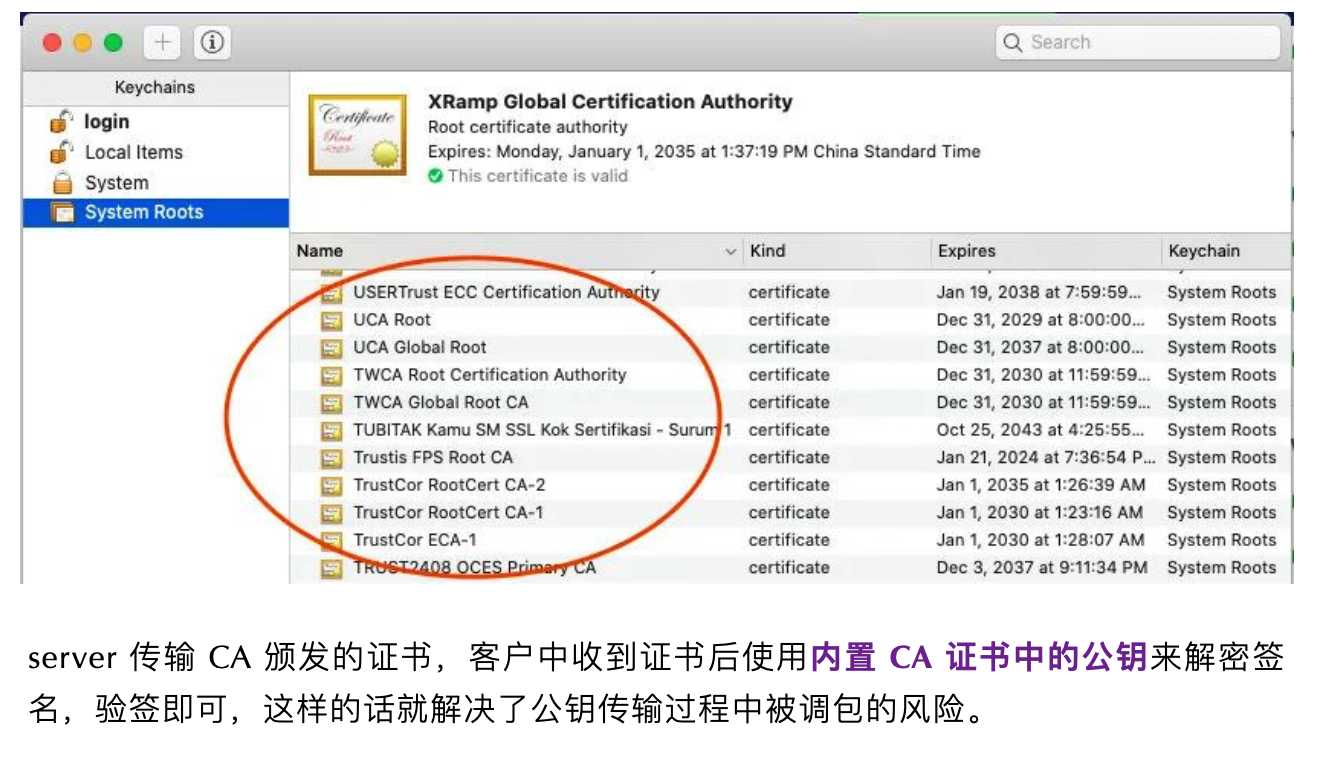
Task: Select the USERTrust ECC Certification Authority name
Action: point(506,292)
